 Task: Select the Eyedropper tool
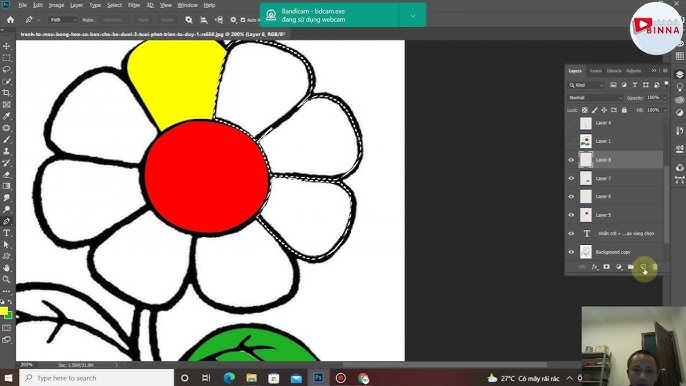point(6,116)
